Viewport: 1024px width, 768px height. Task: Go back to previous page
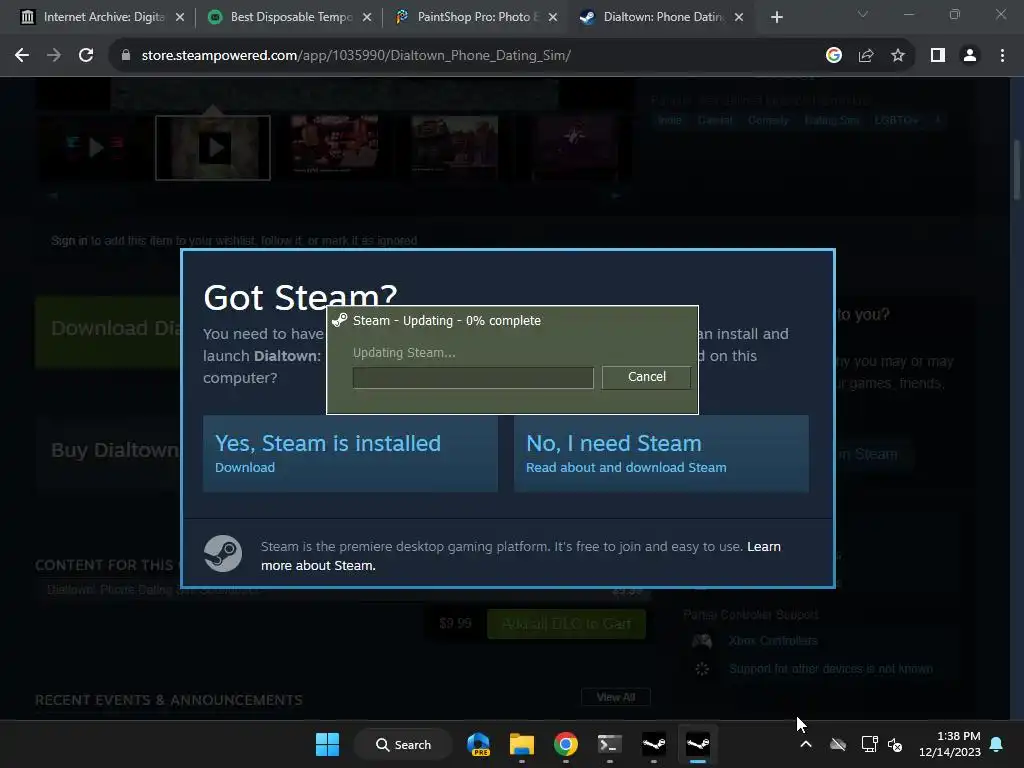(22, 56)
